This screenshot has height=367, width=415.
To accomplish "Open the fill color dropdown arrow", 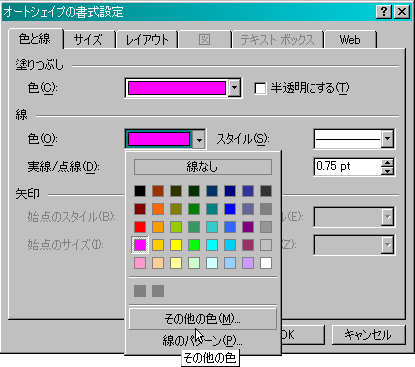I will click(234, 88).
